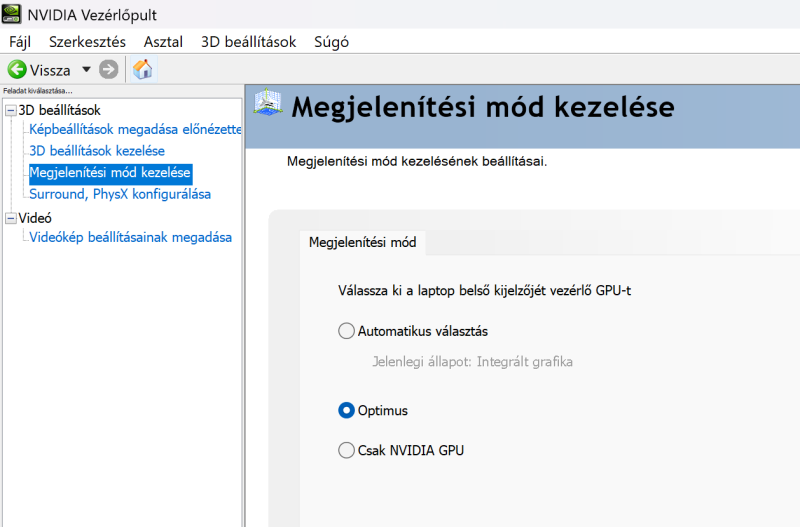Screen dimensions: 800x527
Task: Select Videókép beállításainak megadása tree item
Action: pyautogui.click(x=130, y=237)
